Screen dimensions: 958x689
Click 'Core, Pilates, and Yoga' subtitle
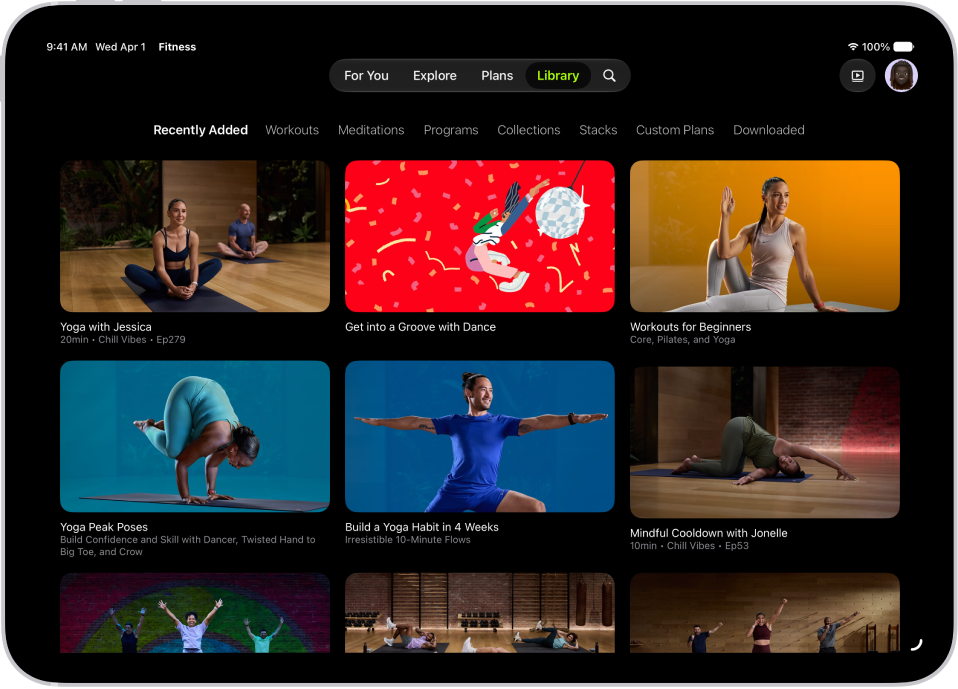coord(682,340)
